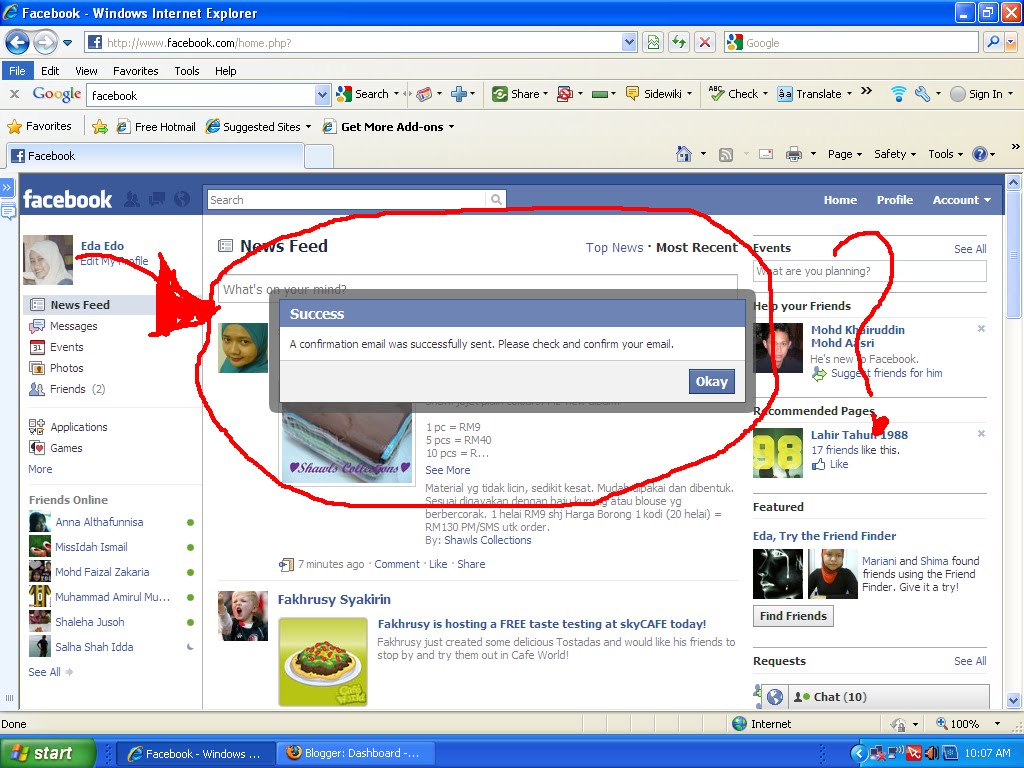Screen dimensions: 1024x768
Task: Open the Chat (10) bar
Action: [x=889, y=697]
